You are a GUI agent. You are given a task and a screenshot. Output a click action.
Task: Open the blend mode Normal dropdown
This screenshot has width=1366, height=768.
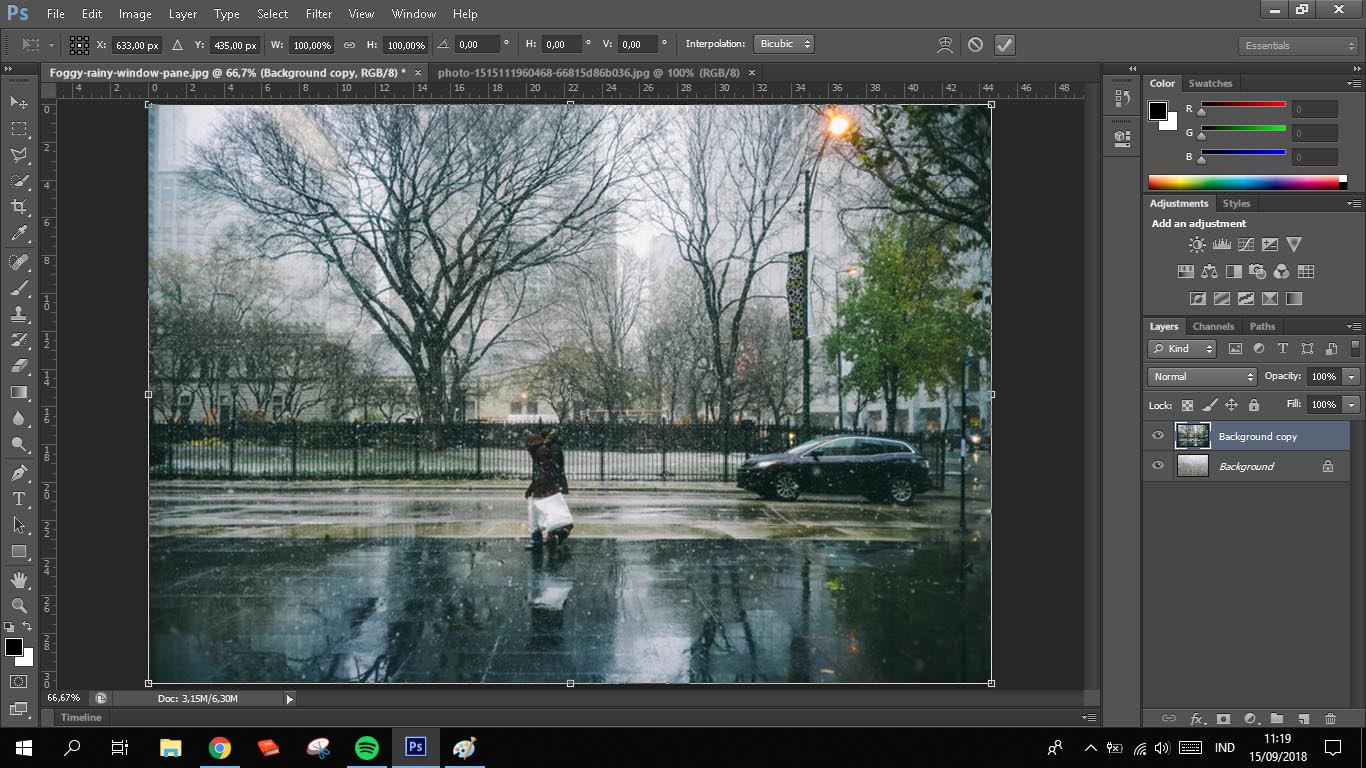(1202, 377)
